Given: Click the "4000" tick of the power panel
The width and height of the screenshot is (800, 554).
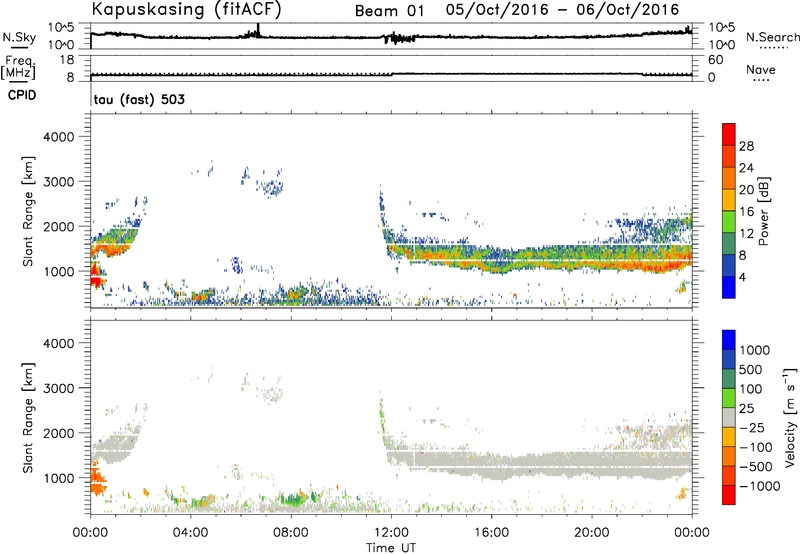Looking at the screenshot, I should (59, 137).
